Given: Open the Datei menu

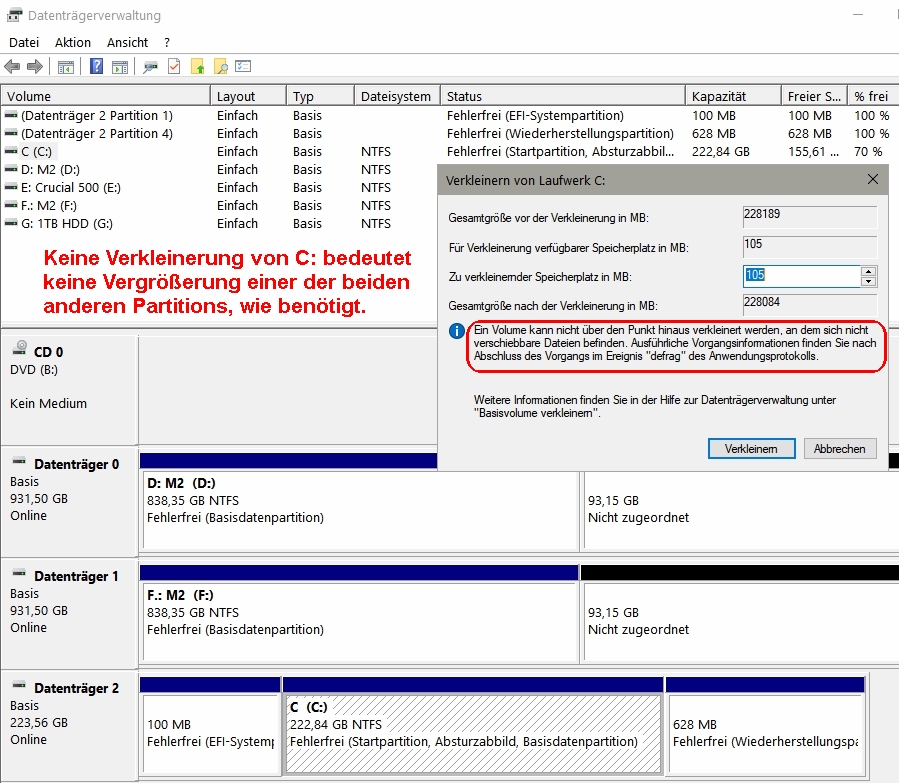Looking at the screenshot, I should pos(24,42).
